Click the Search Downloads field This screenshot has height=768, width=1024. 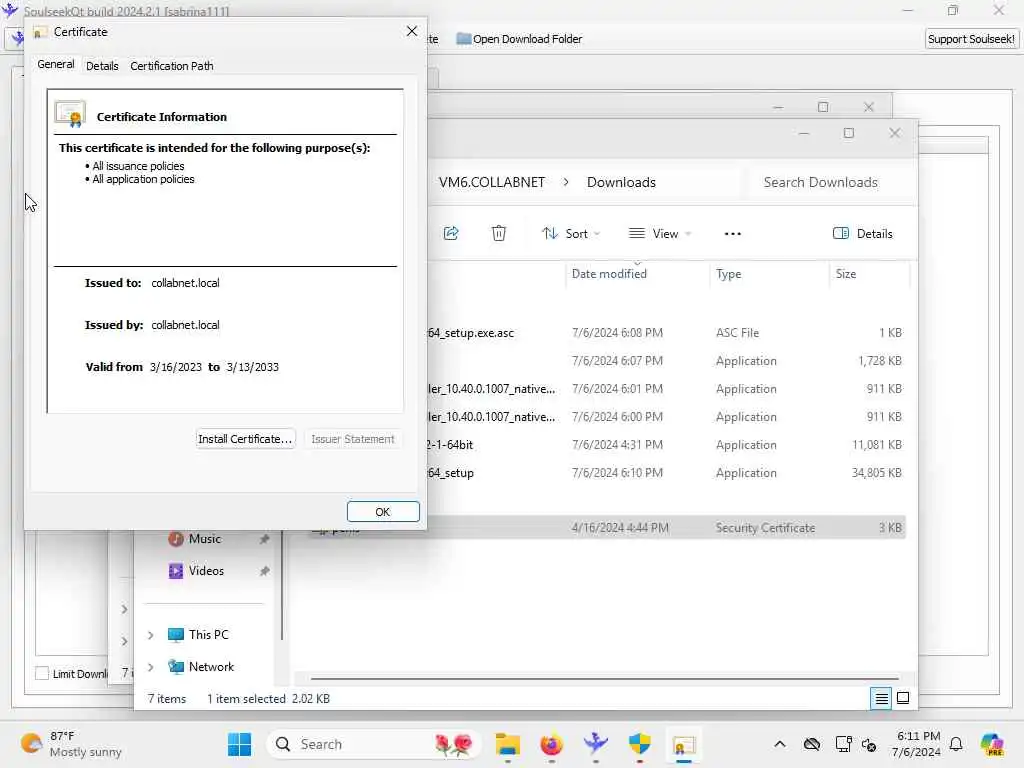[829, 182]
